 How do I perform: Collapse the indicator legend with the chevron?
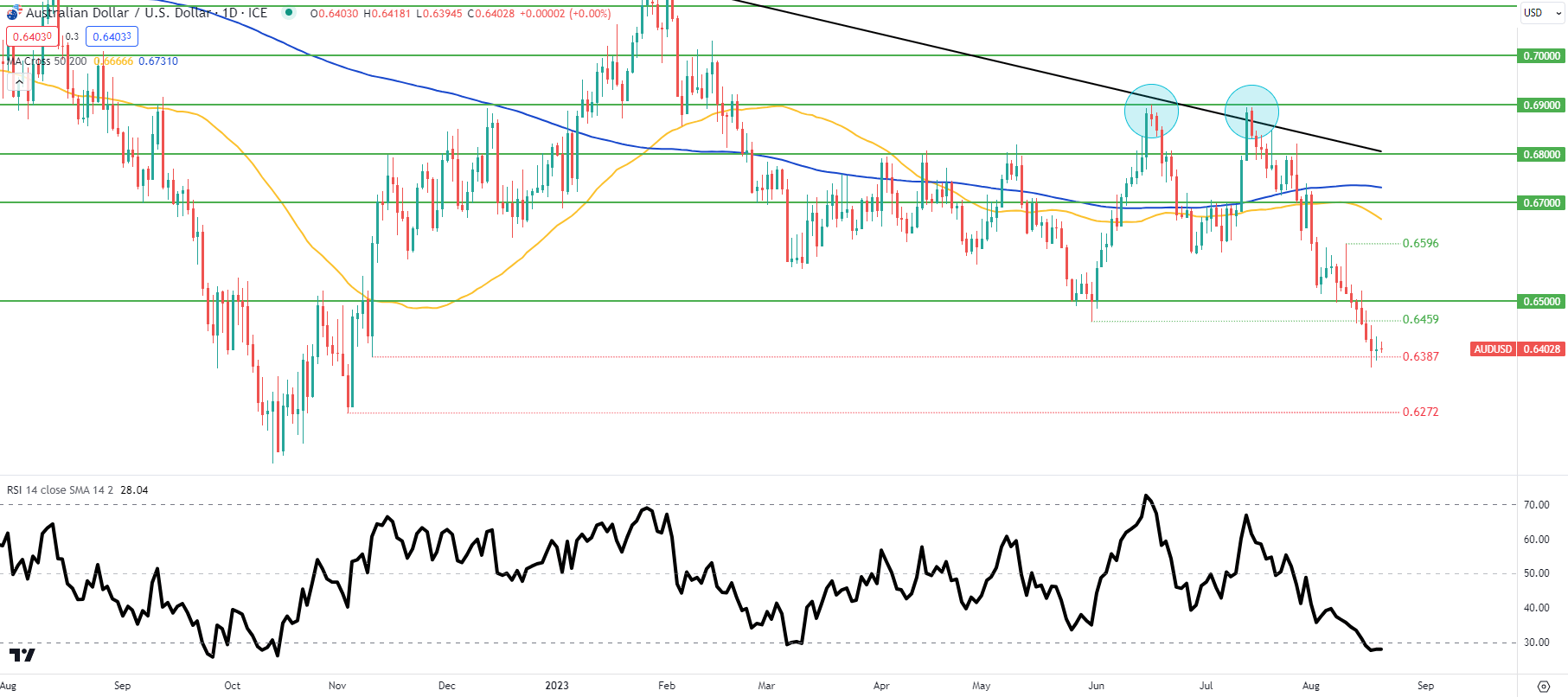[x=19, y=82]
